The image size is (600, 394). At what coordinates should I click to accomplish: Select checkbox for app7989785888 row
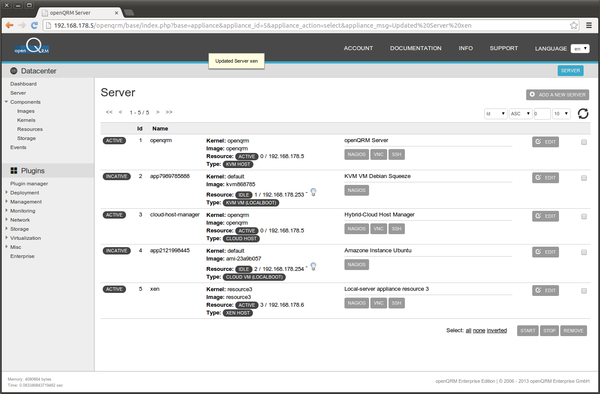[x=584, y=178]
